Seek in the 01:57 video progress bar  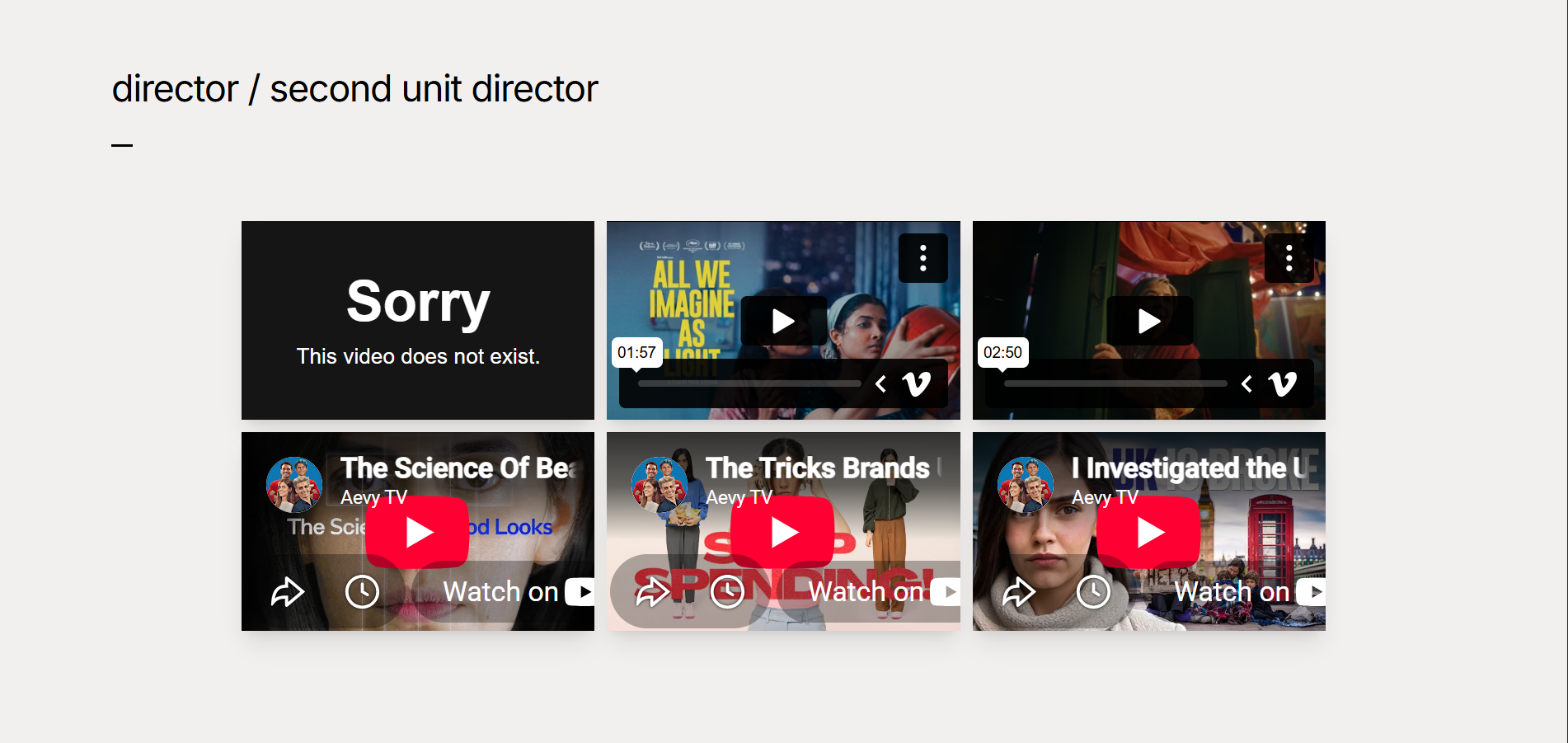749,383
